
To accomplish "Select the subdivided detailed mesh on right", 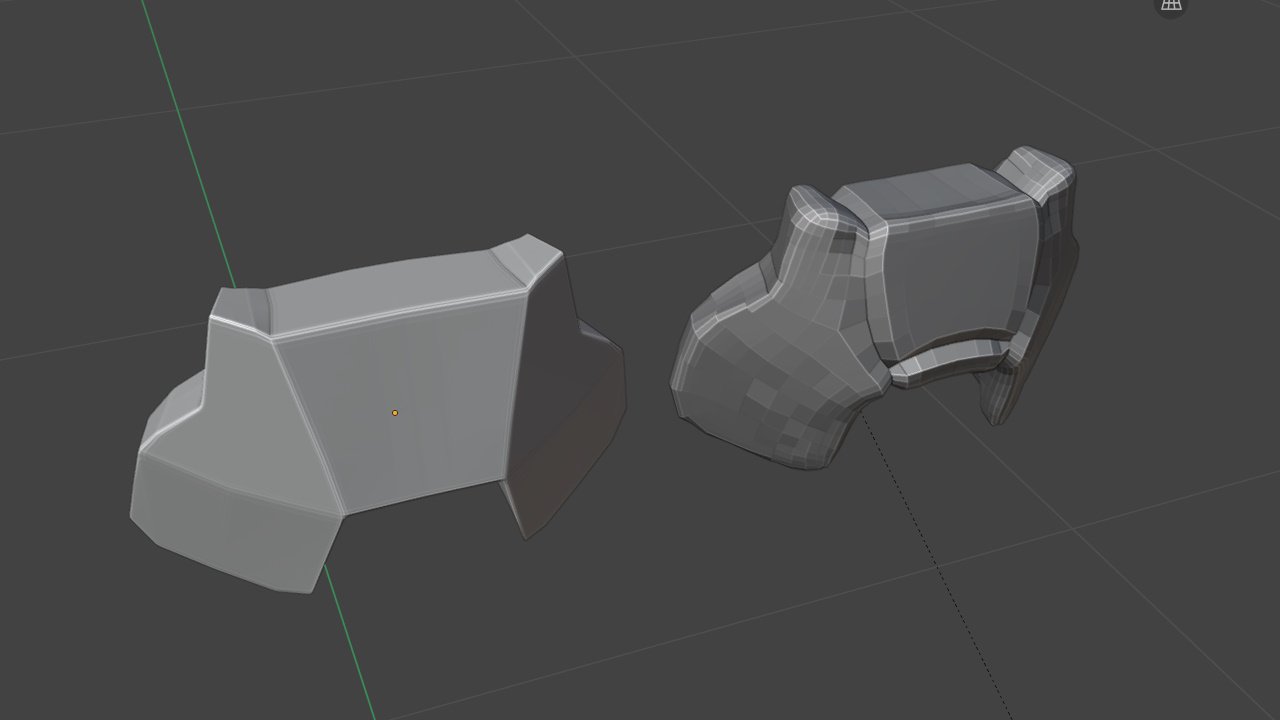I will (874, 307).
